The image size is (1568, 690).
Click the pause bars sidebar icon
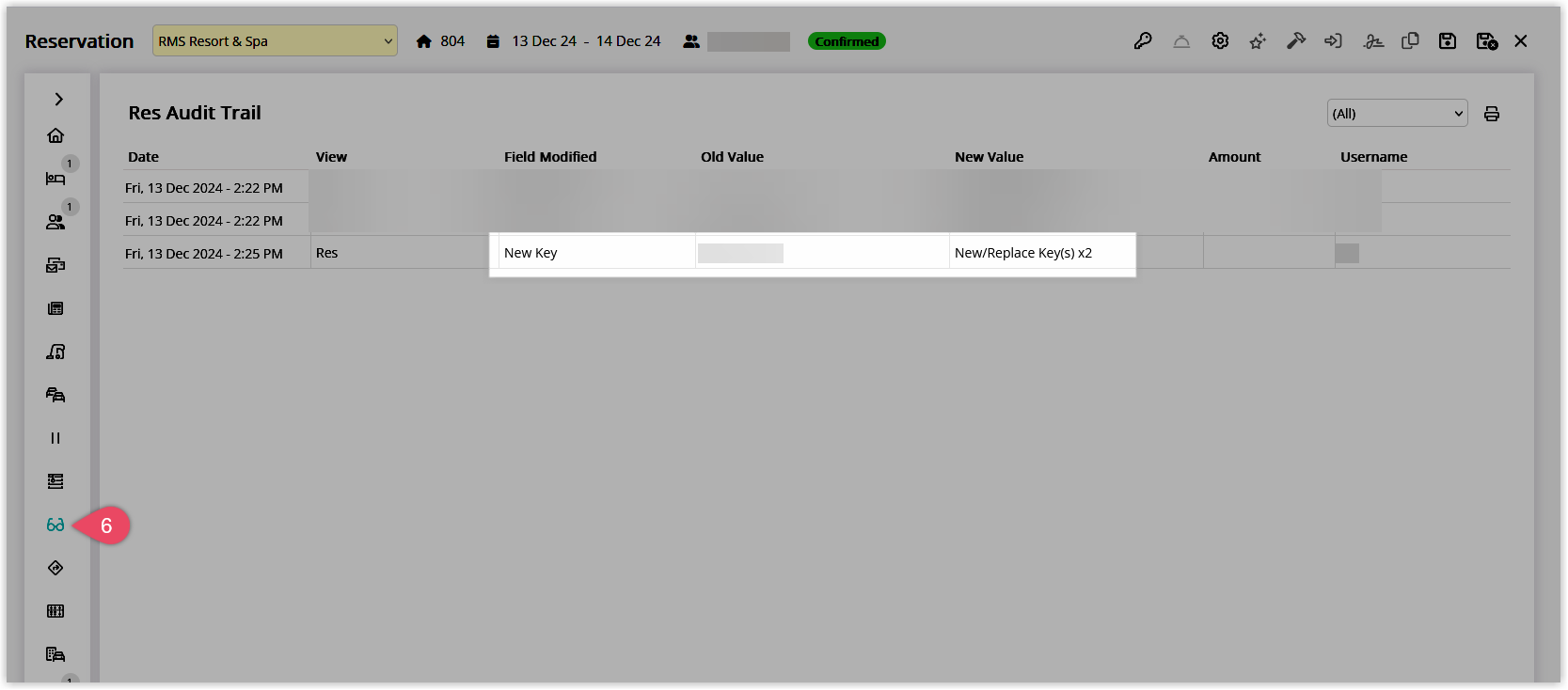pos(55,438)
